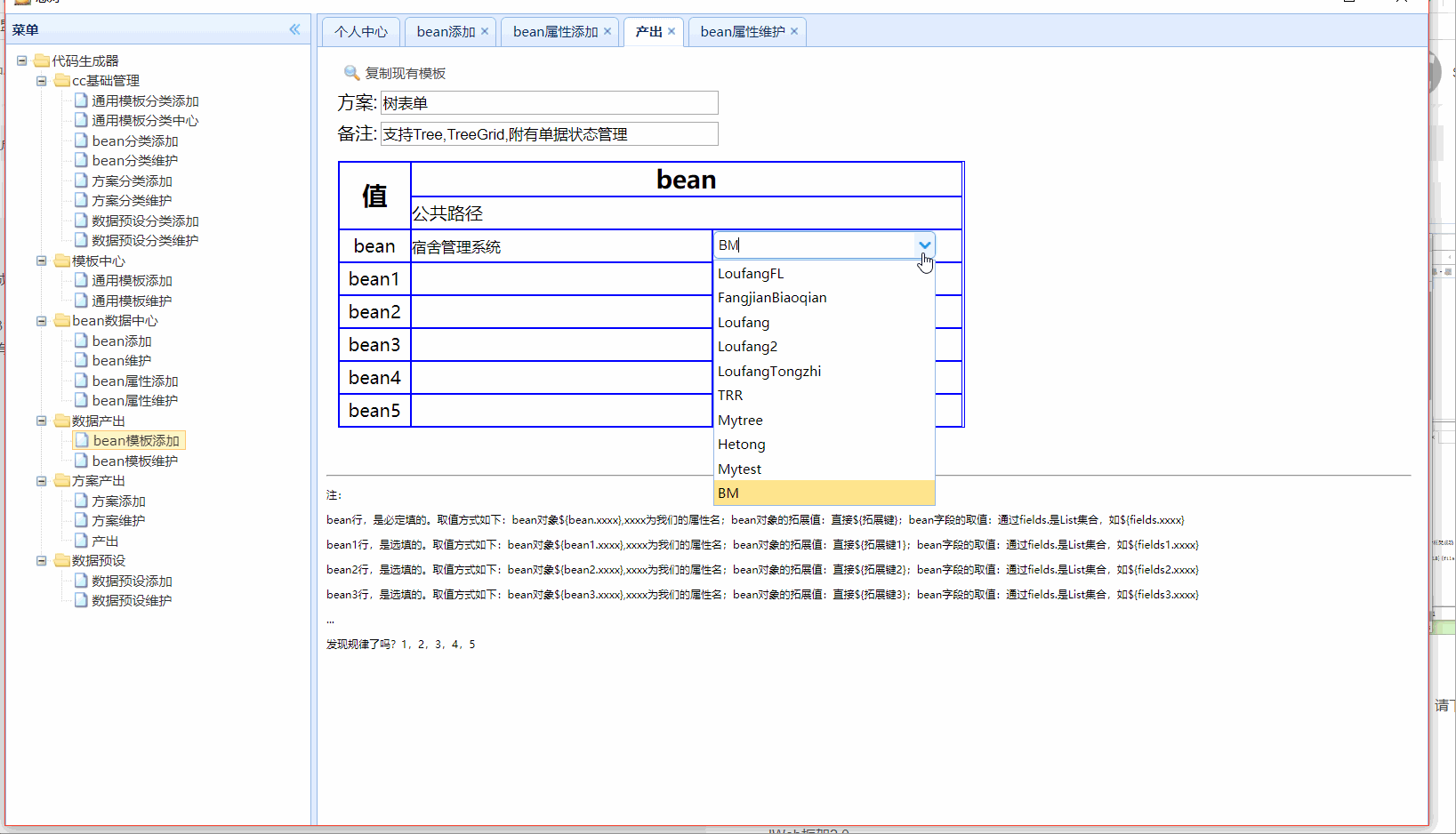Toggle the bean combo box arrow

click(x=925, y=245)
